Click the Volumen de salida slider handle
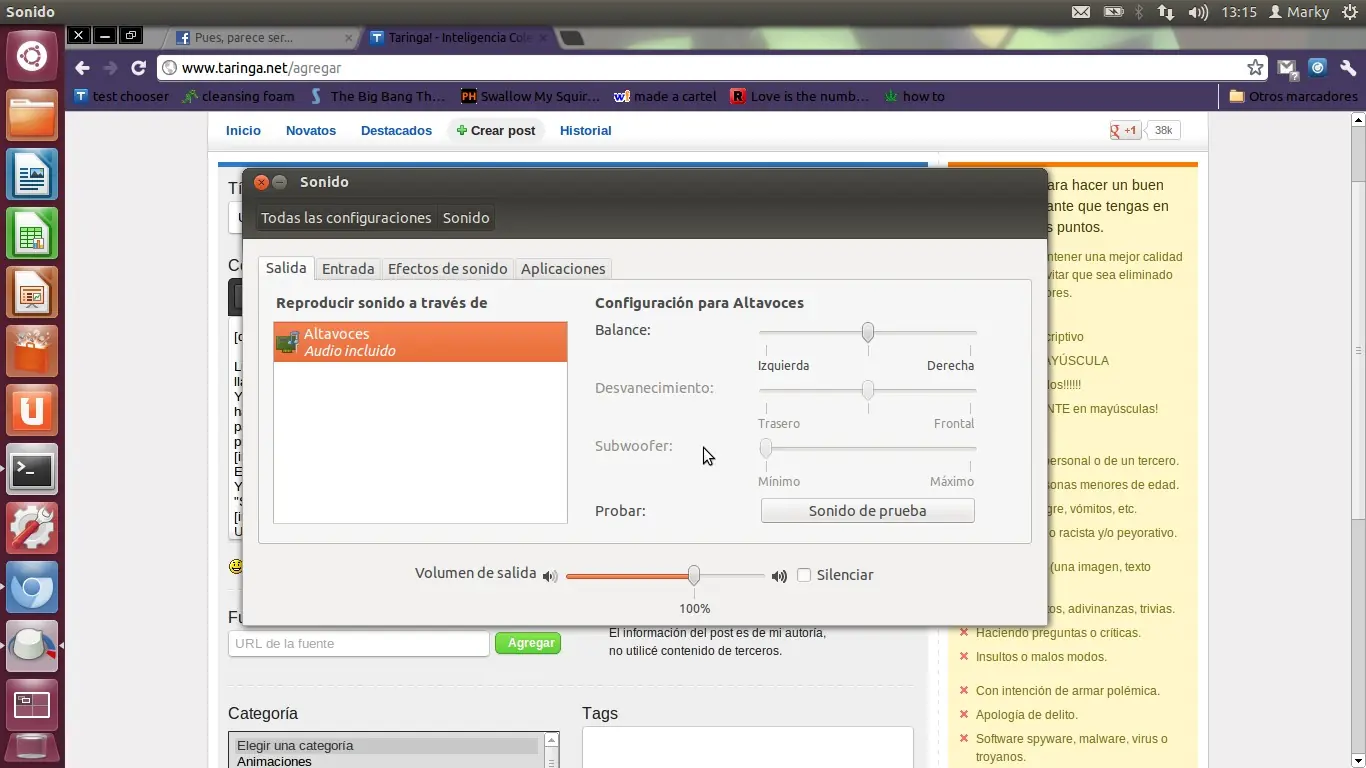The width and height of the screenshot is (1366, 768). (693, 575)
